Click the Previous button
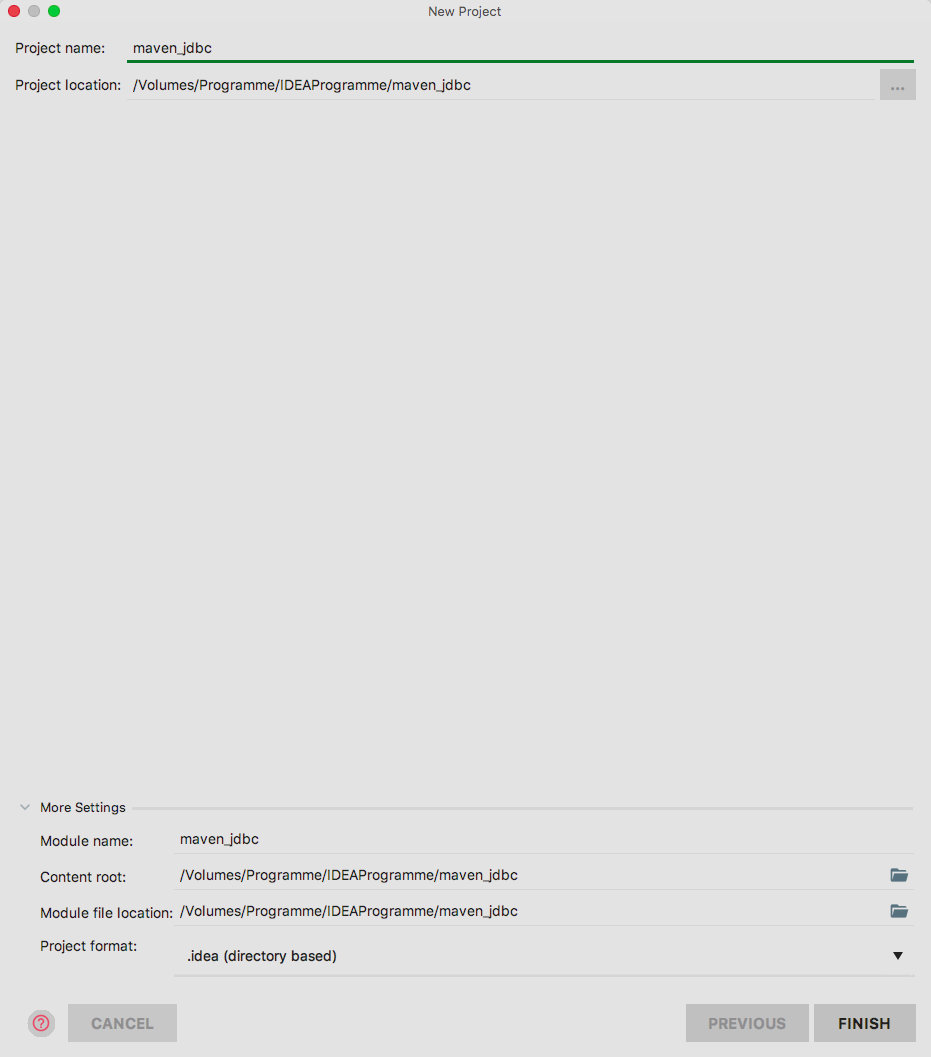Viewport: 931px width, 1057px height. click(747, 1023)
